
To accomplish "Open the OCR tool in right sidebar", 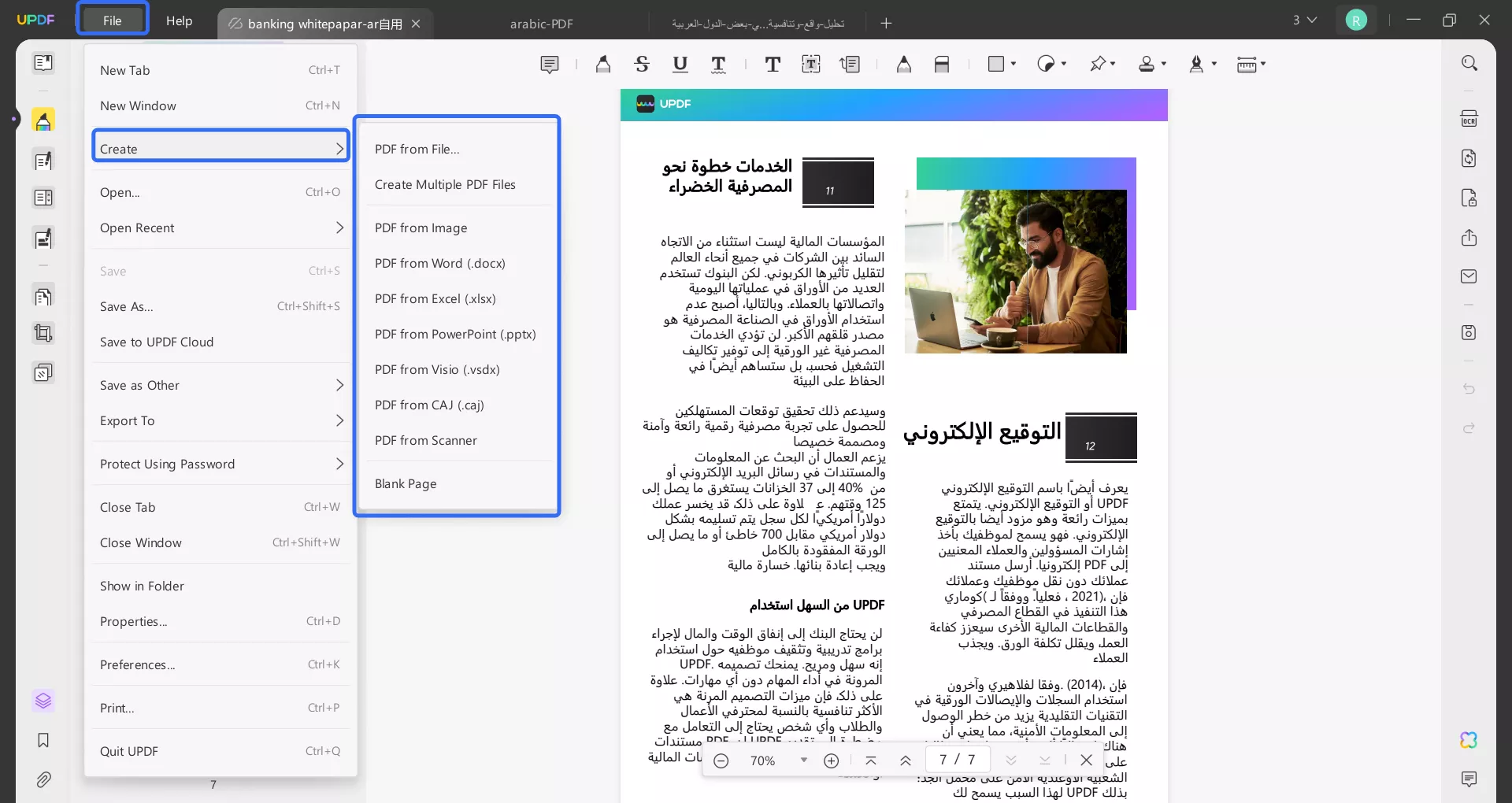I will 1469,119.
